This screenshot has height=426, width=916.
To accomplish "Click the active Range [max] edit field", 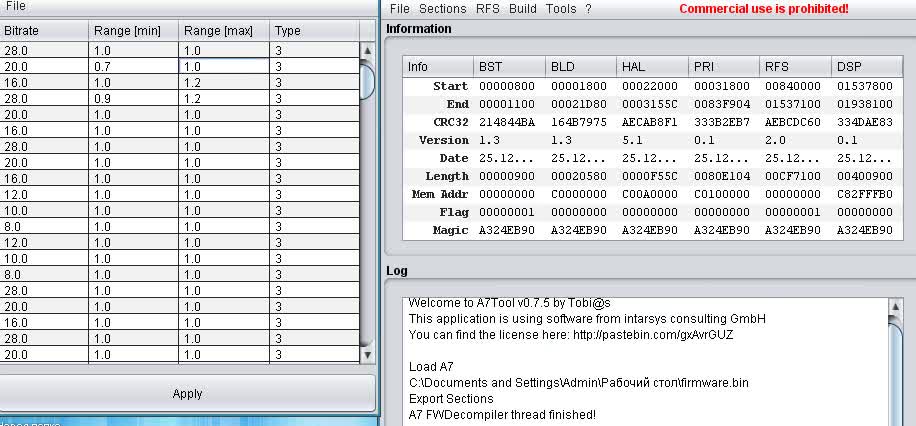I will 224,67.
